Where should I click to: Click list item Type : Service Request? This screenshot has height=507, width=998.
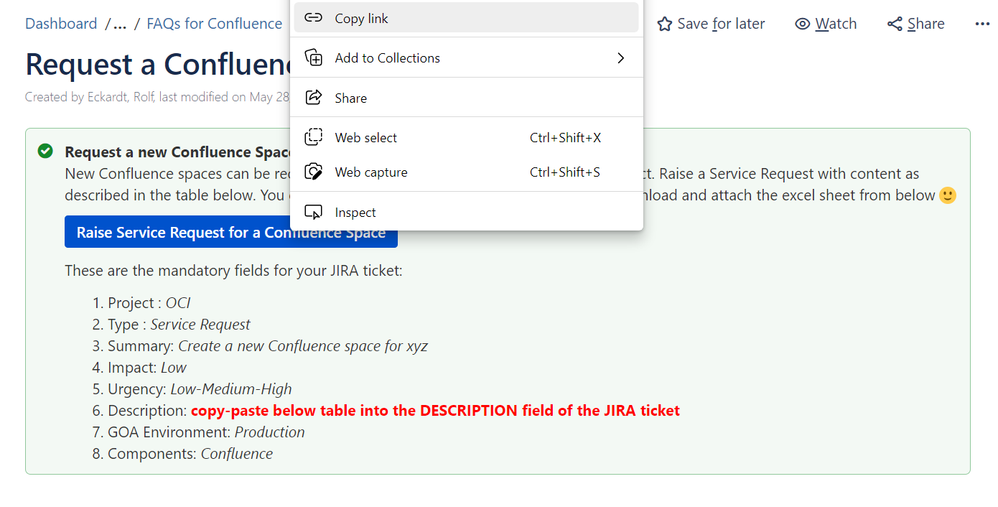tap(179, 324)
